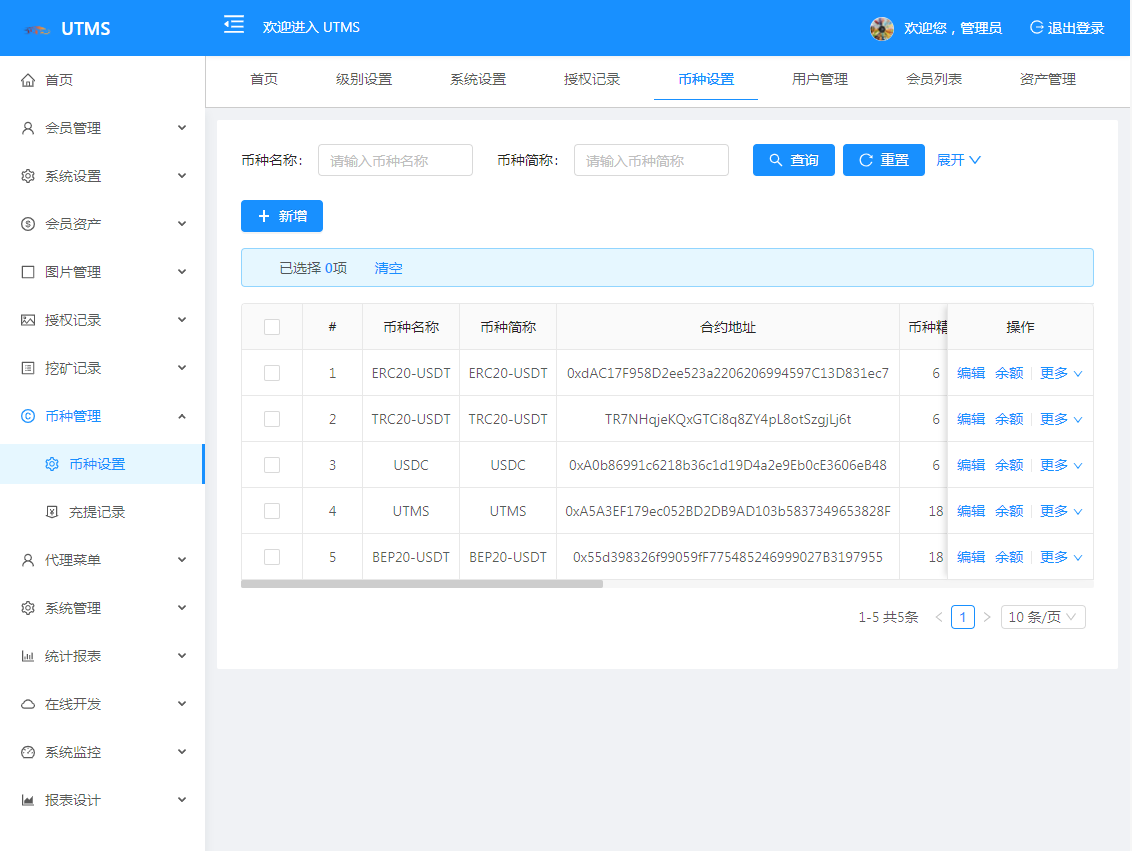Click the admin avatar picture

881,28
